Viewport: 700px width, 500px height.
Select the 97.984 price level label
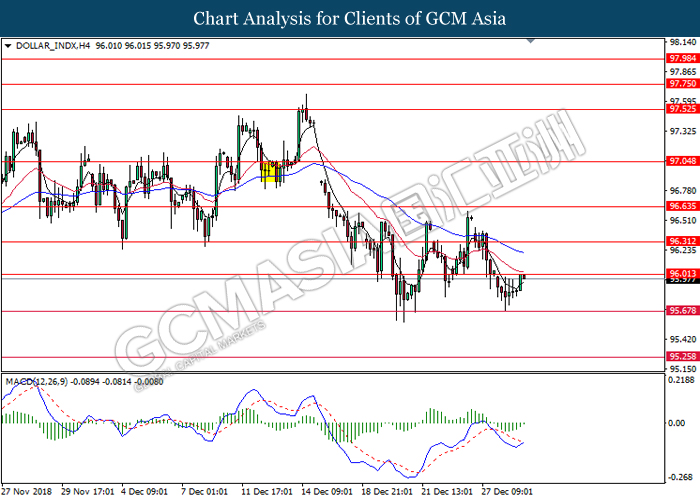pyautogui.click(x=683, y=58)
